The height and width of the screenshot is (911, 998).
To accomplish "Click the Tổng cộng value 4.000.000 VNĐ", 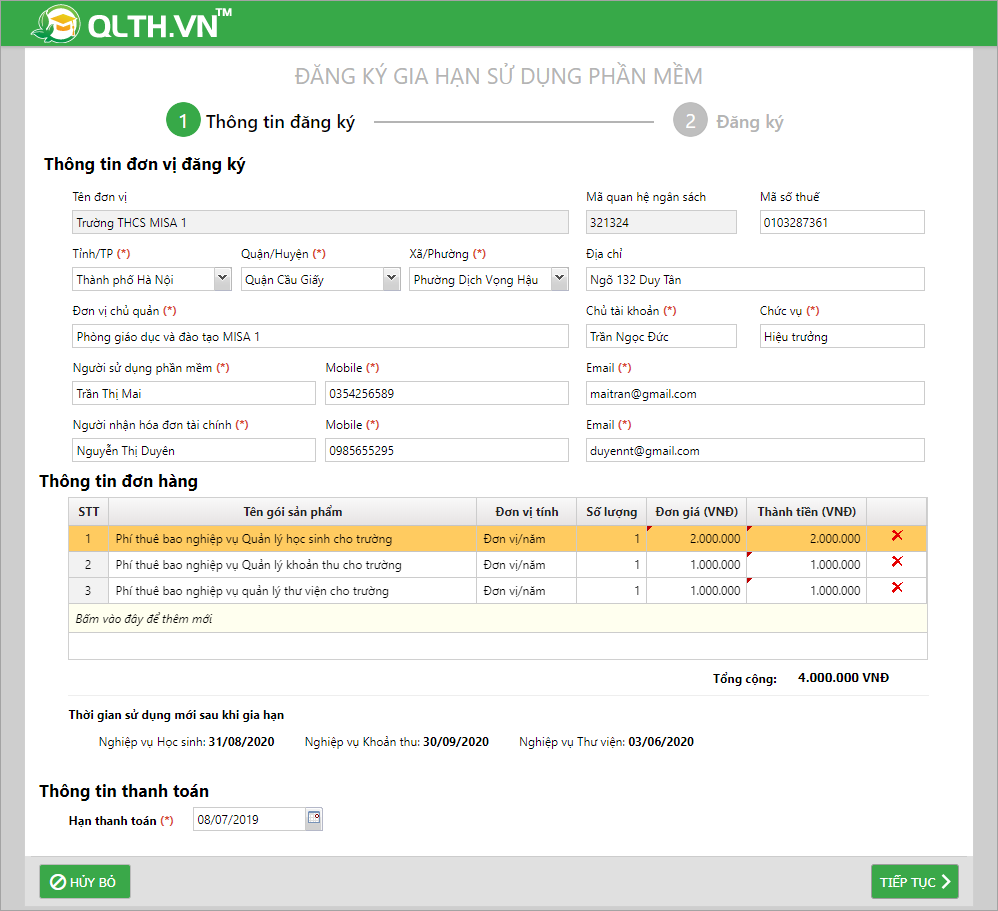I will [x=843, y=677].
